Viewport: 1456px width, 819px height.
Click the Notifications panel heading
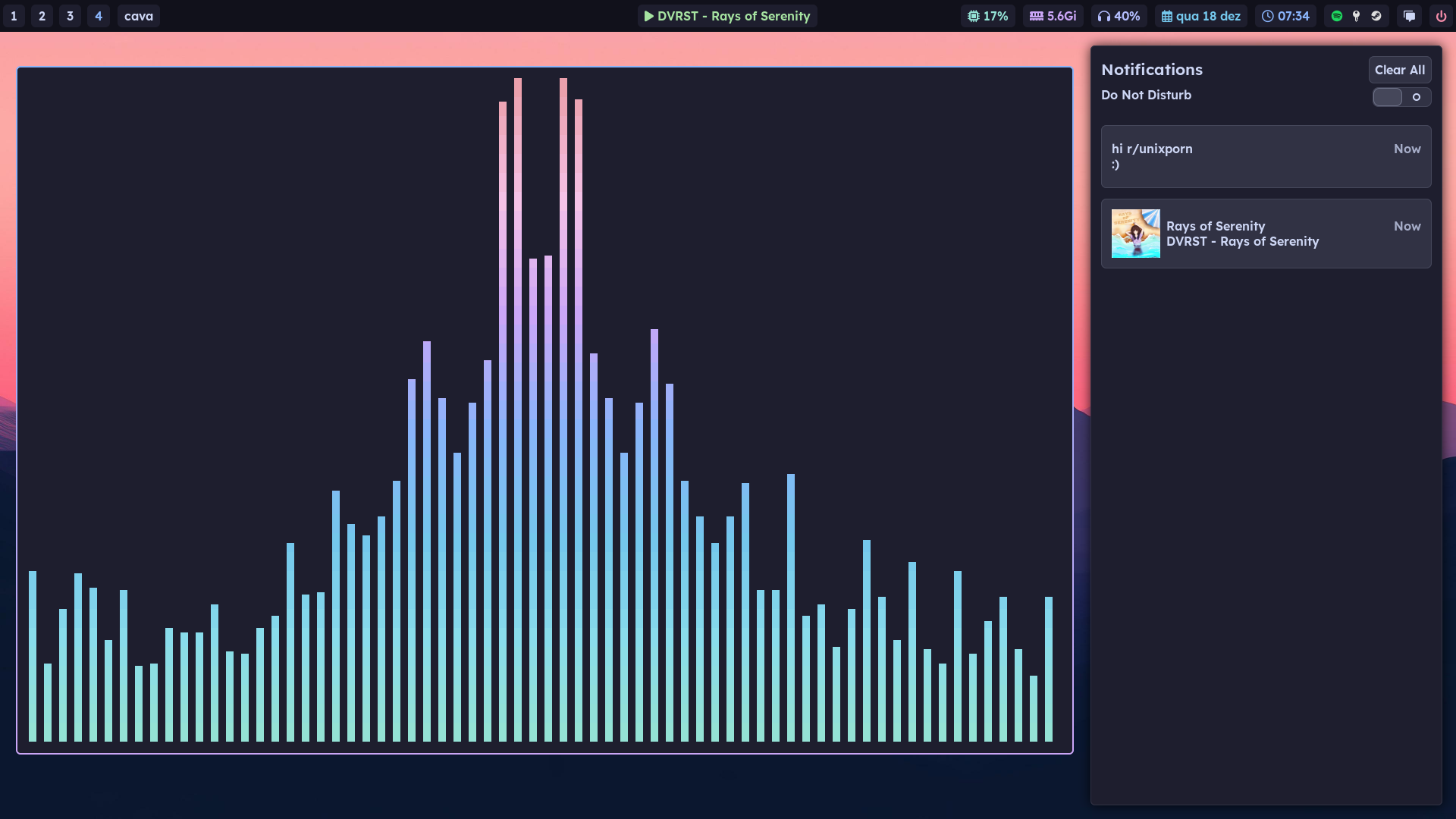(1152, 70)
